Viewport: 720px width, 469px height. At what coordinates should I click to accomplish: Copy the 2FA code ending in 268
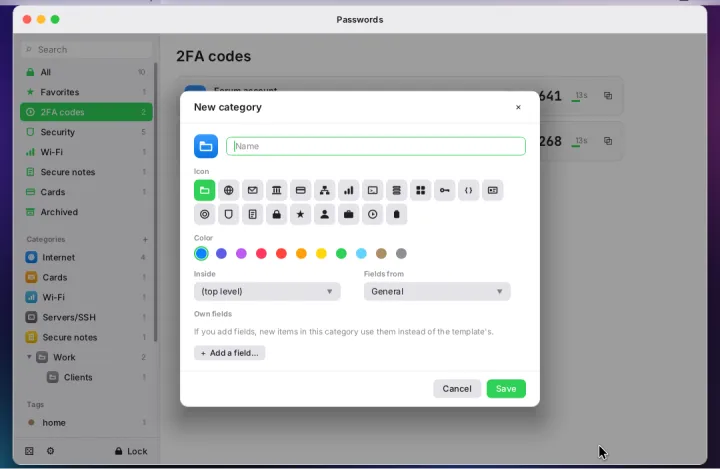(x=608, y=141)
